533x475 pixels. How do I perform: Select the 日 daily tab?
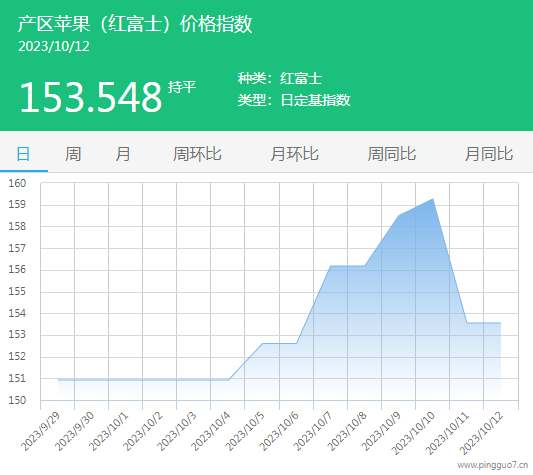(x=23, y=154)
